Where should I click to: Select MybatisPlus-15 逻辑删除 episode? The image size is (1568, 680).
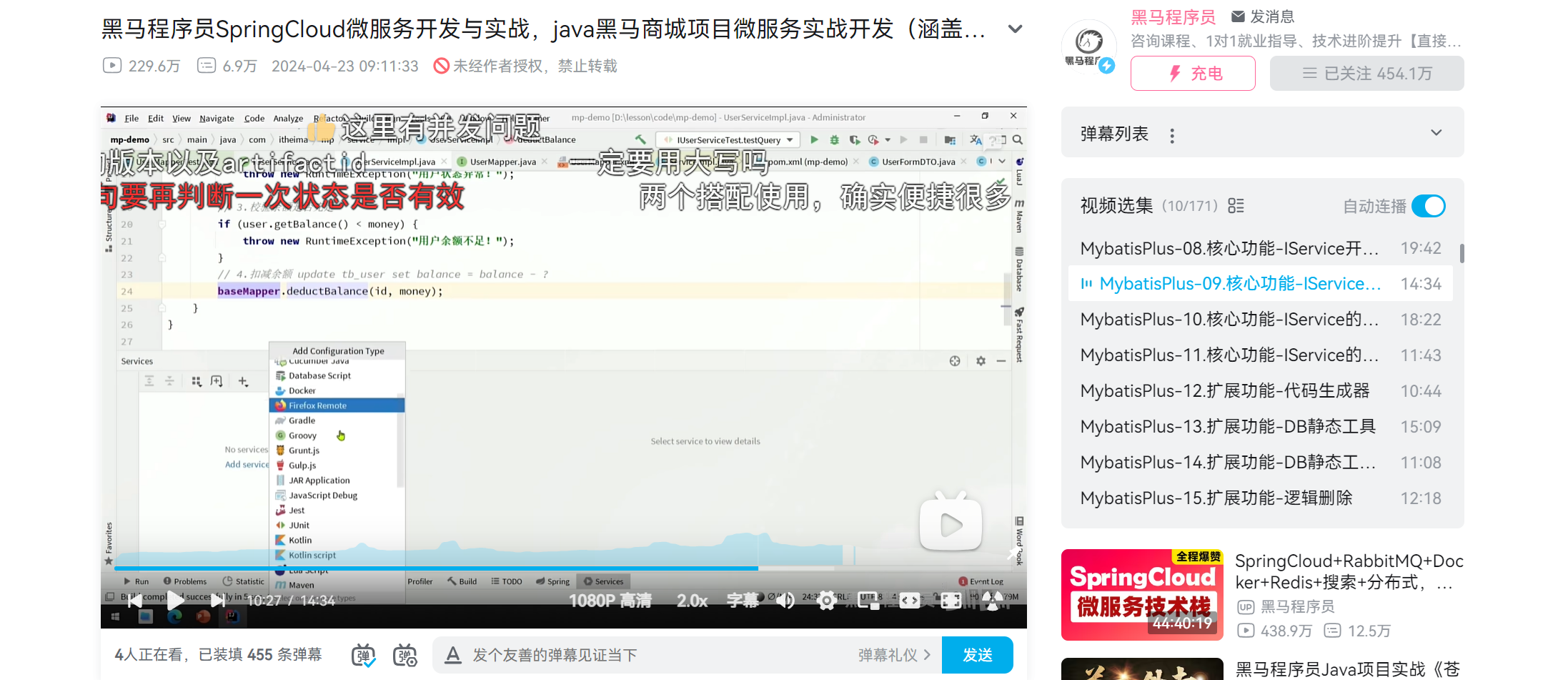[1261, 498]
